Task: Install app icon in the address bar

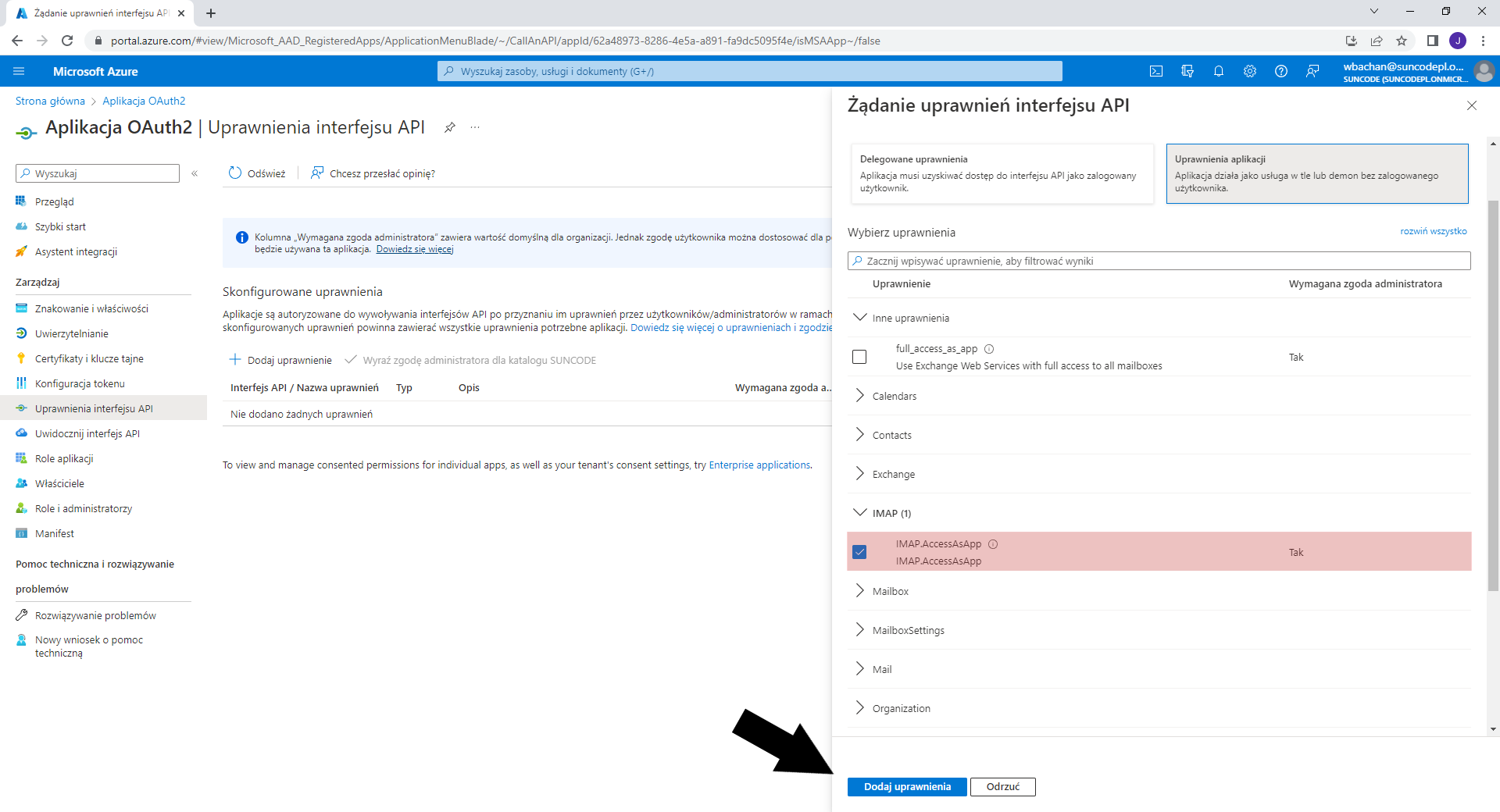Action: pos(1352,41)
